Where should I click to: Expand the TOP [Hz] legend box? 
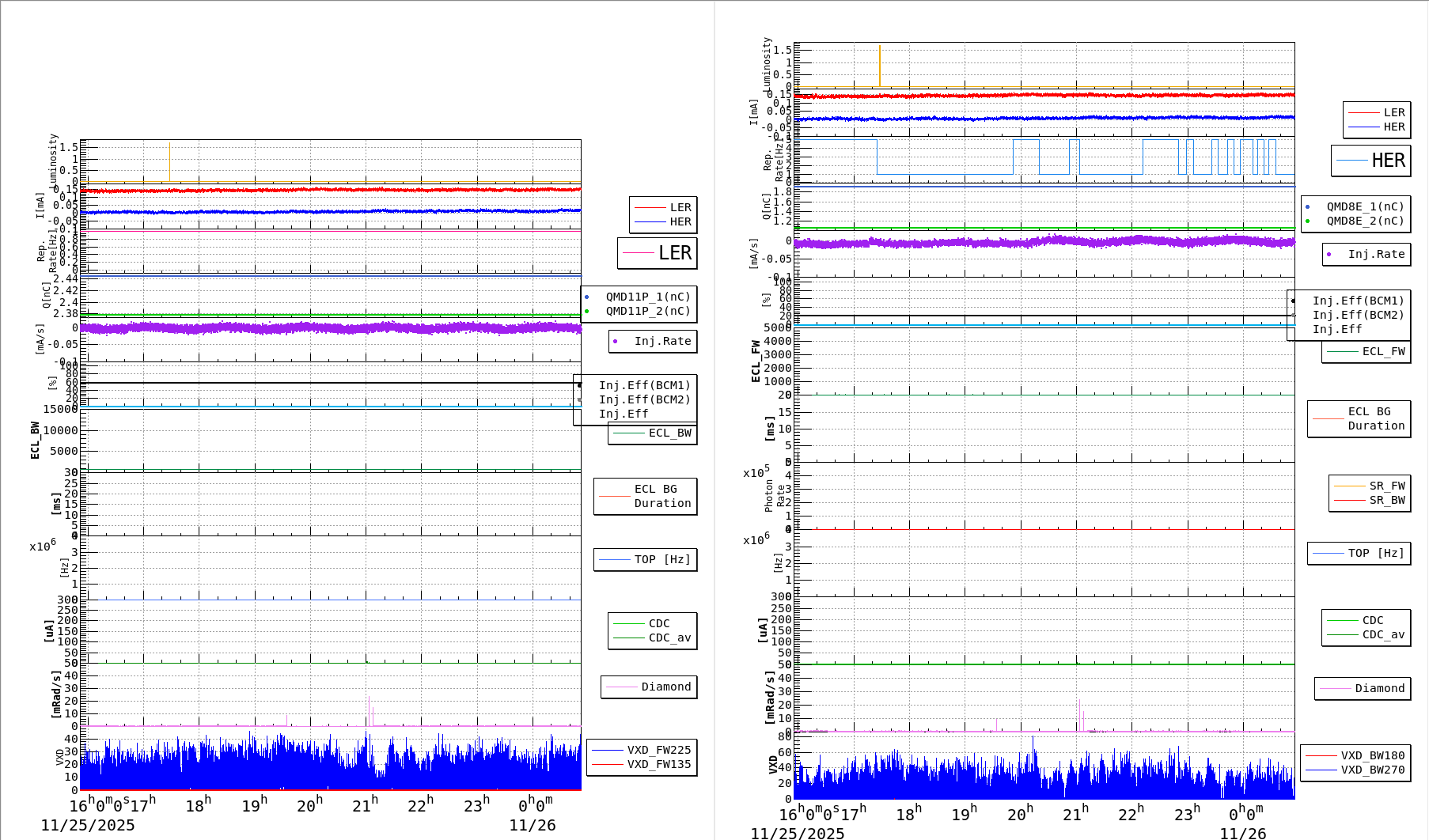click(x=644, y=559)
